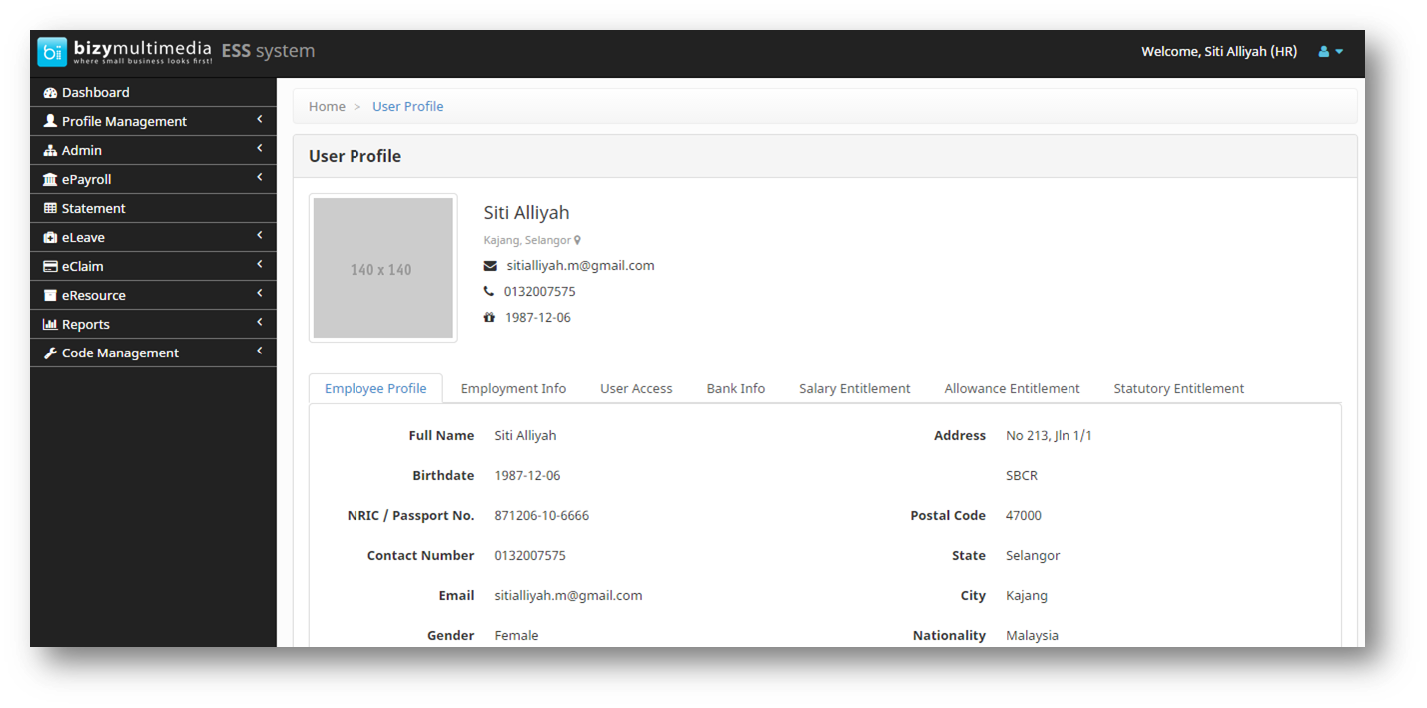Screen dimensions: 1427x708
Task: Click the ePayroll bank icon
Action: pos(50,180)
